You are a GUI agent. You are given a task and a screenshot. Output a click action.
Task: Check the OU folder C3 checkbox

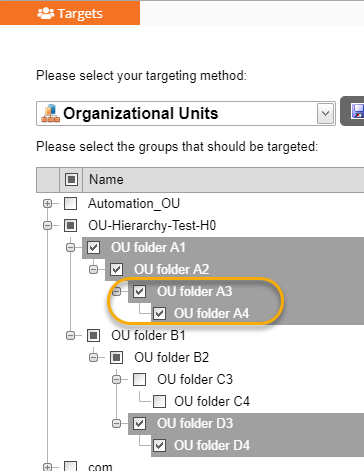[139, 379]
